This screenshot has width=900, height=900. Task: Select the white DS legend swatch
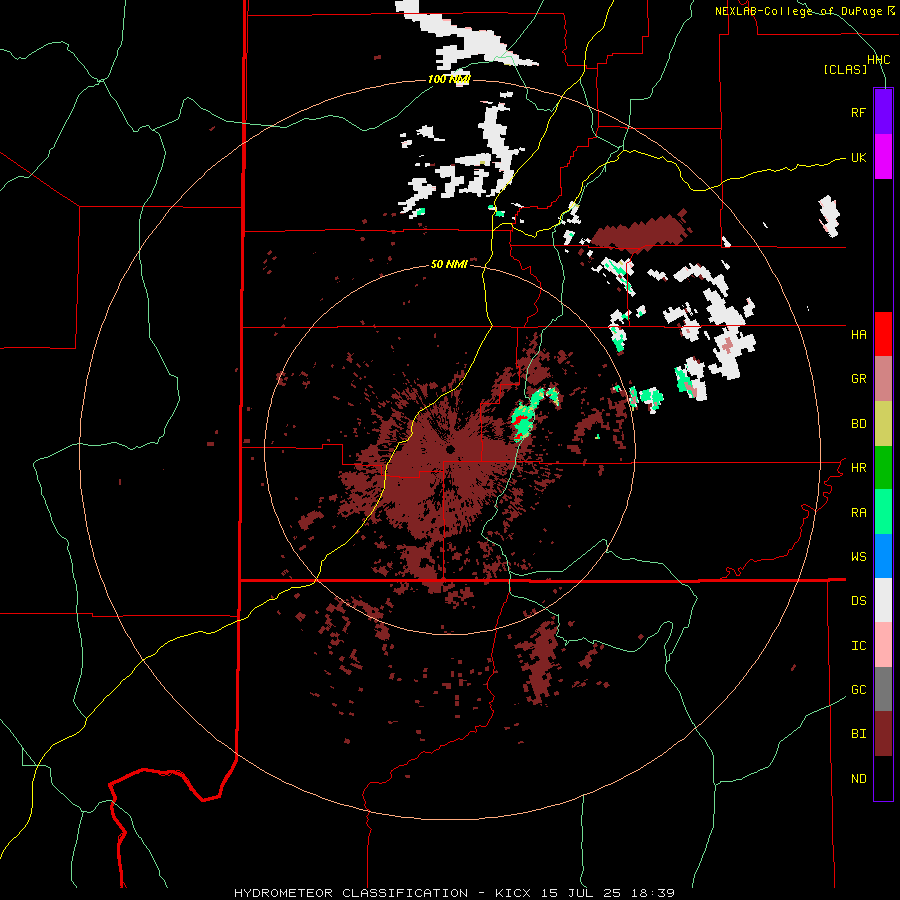coord(883,600)
